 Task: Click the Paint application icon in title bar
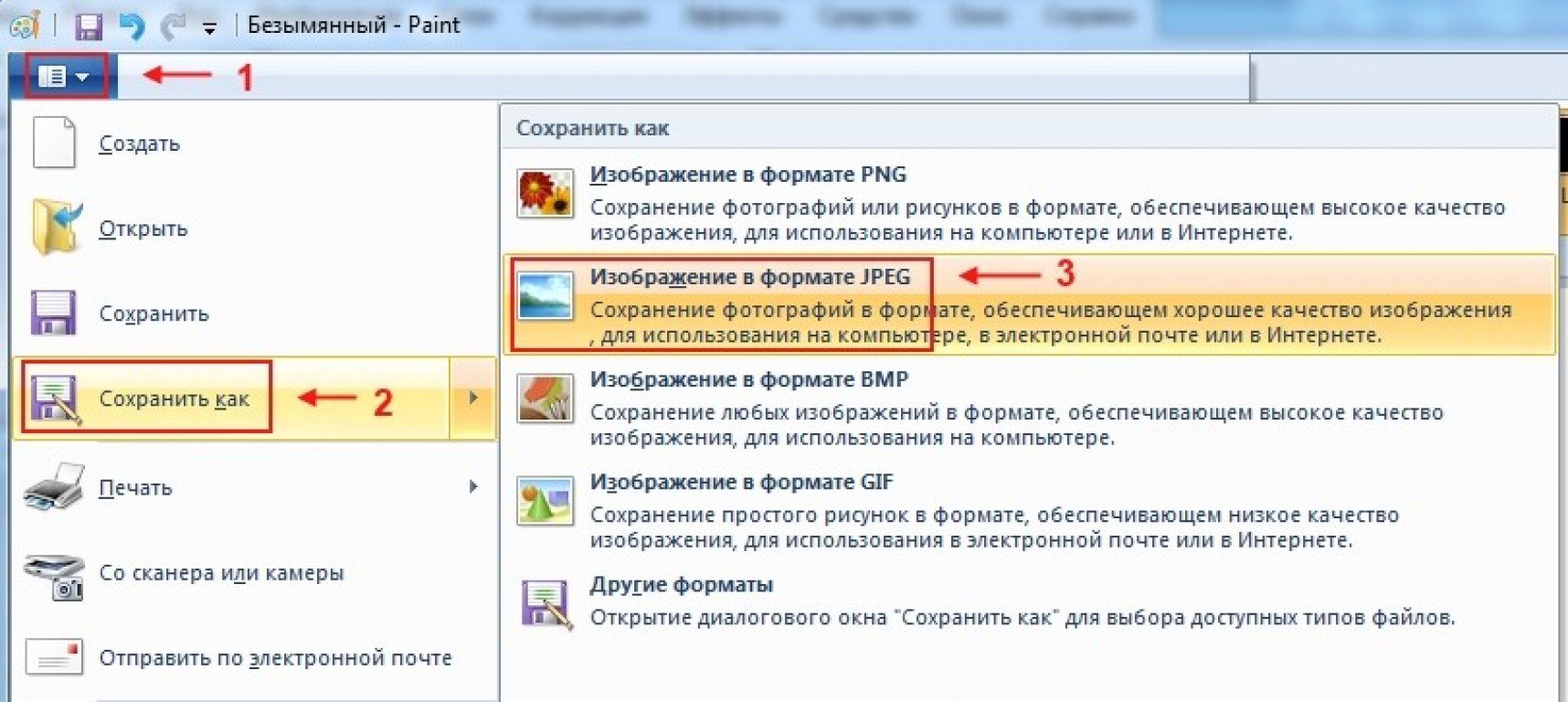(23, 26)
